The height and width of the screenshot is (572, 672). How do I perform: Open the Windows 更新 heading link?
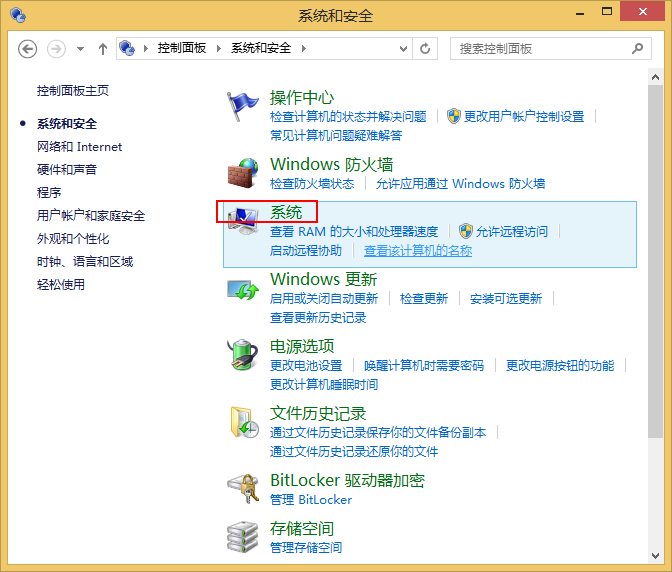pyautogui.click(x=324, y=279)
